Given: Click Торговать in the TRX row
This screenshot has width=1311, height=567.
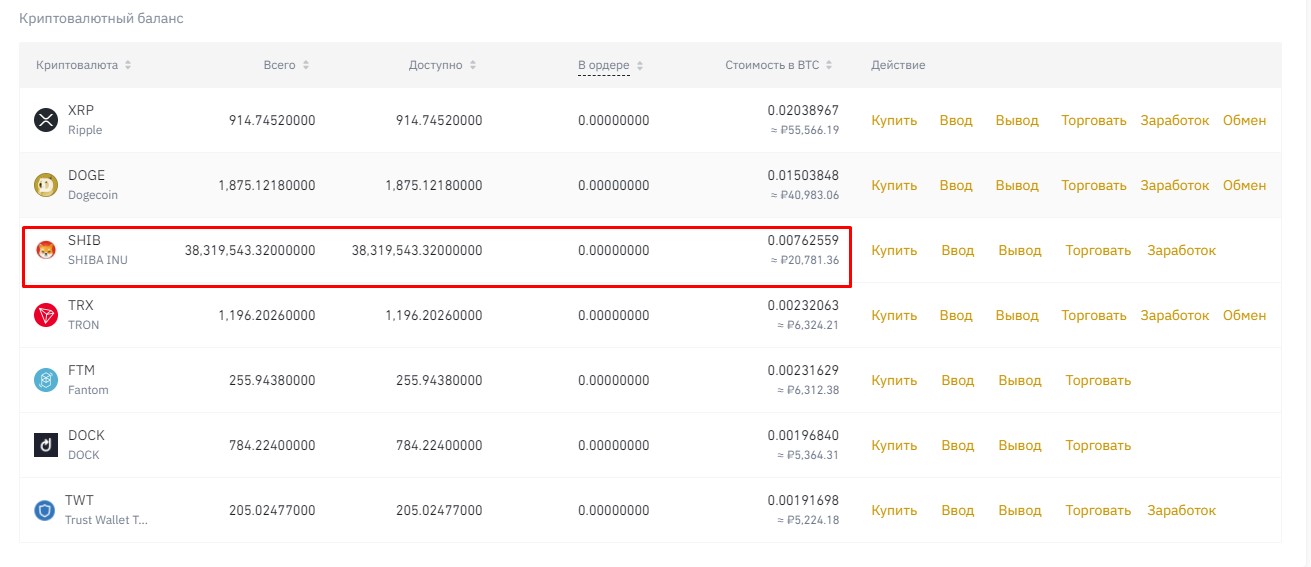Looking at the screenshot, I should (1094, 315).
